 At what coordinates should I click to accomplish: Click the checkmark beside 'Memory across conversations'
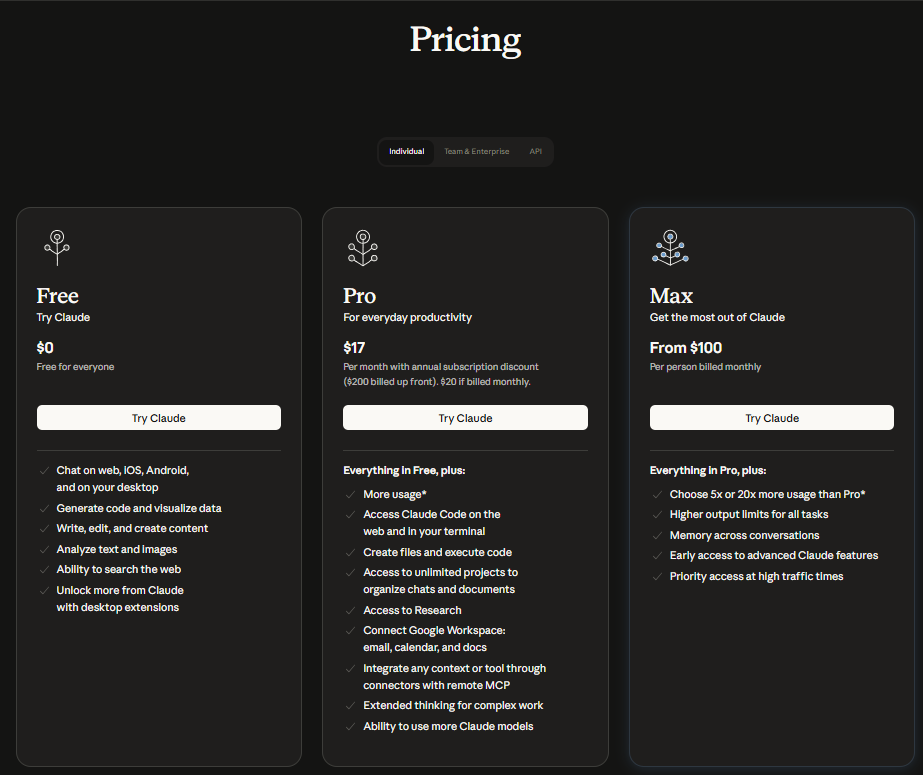pyautogui.click(x=657, y=535)
